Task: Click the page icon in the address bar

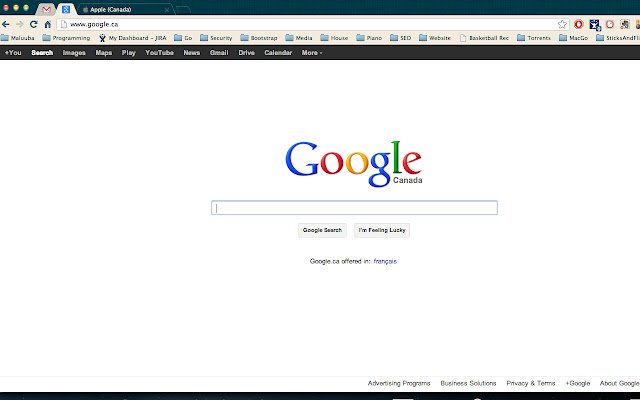Action: (64, 24)
